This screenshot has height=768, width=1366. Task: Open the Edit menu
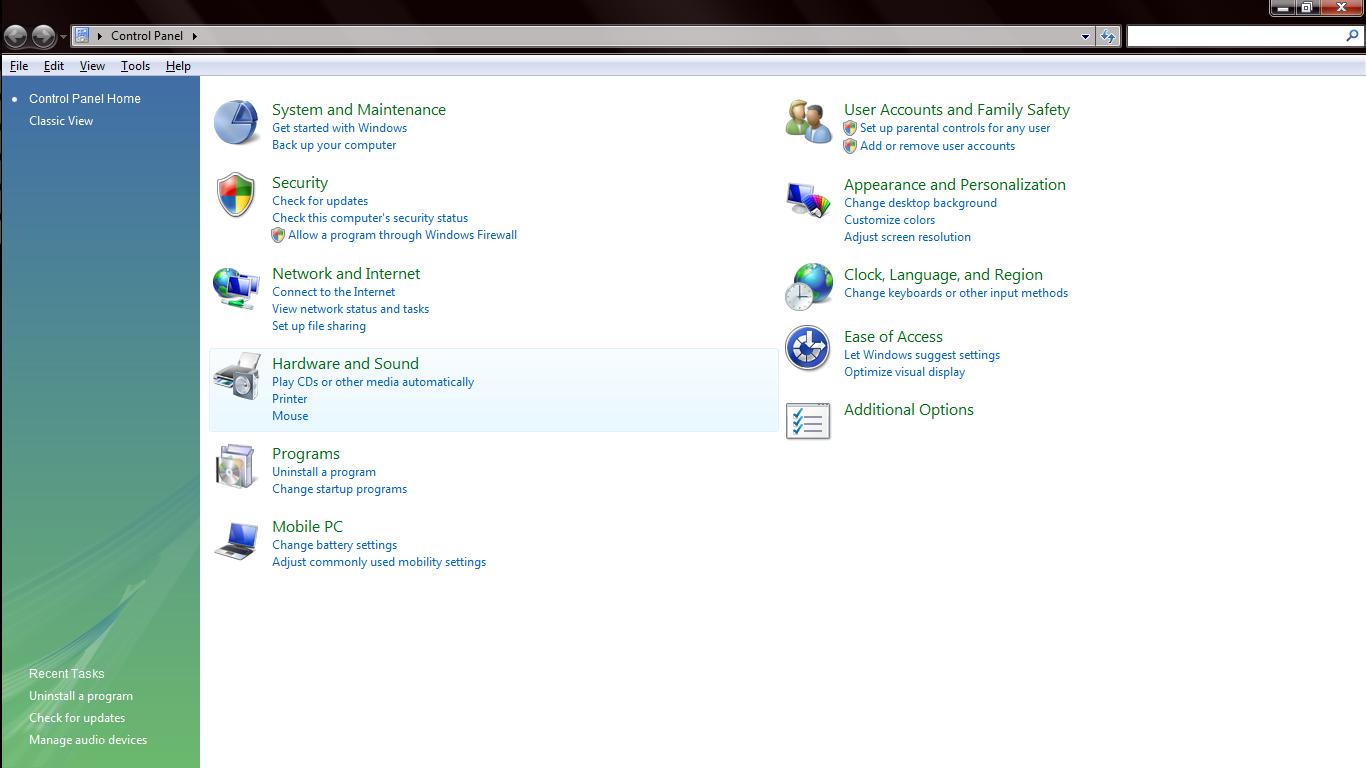[54, 66]
